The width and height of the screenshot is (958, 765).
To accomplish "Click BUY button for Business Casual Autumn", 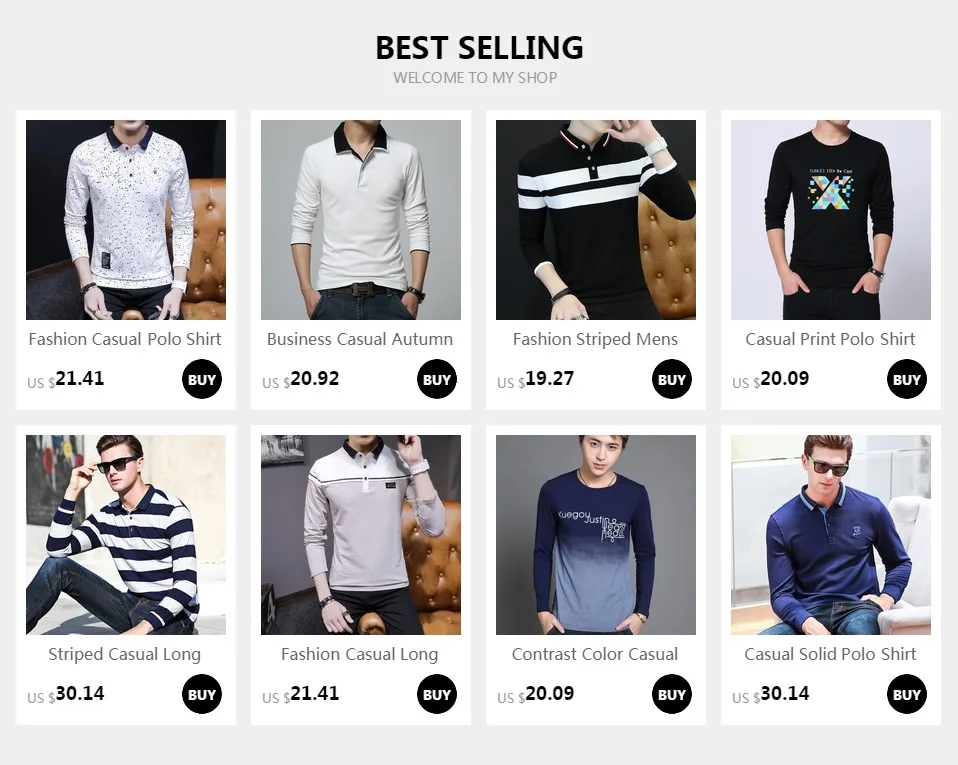I will [437, 379].
